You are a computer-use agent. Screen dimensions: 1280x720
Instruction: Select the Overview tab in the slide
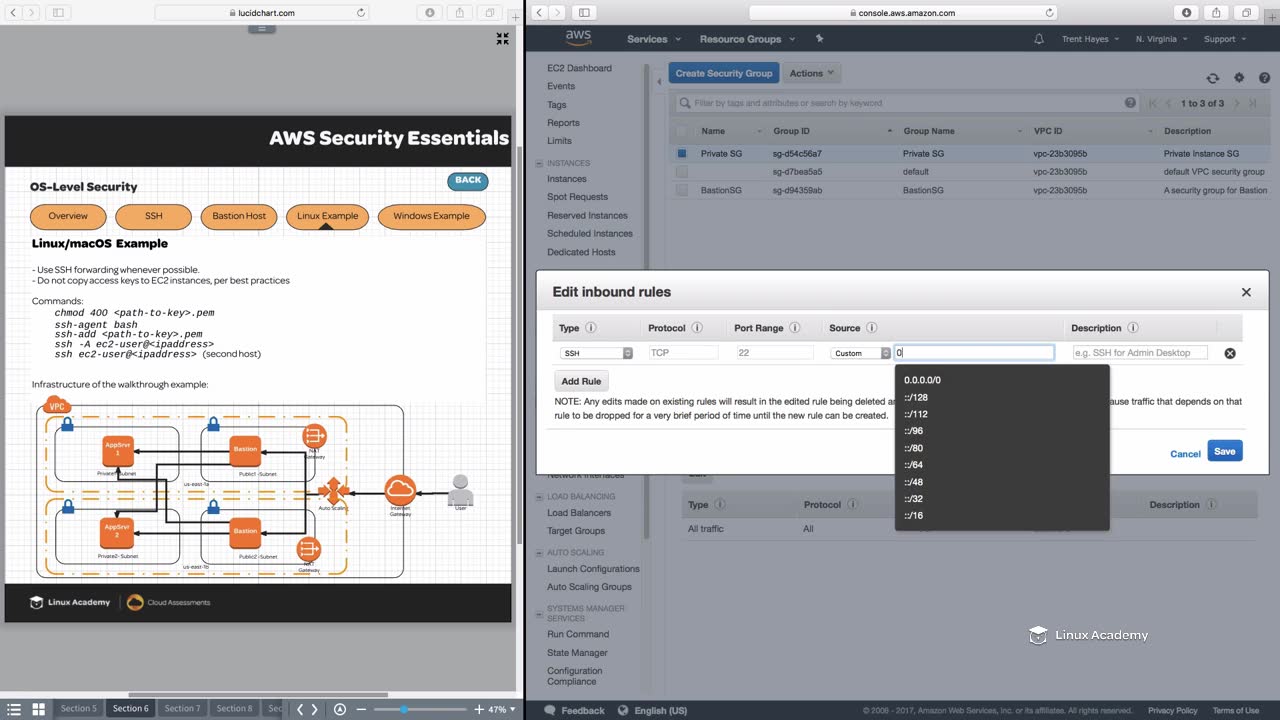point(68,216)
